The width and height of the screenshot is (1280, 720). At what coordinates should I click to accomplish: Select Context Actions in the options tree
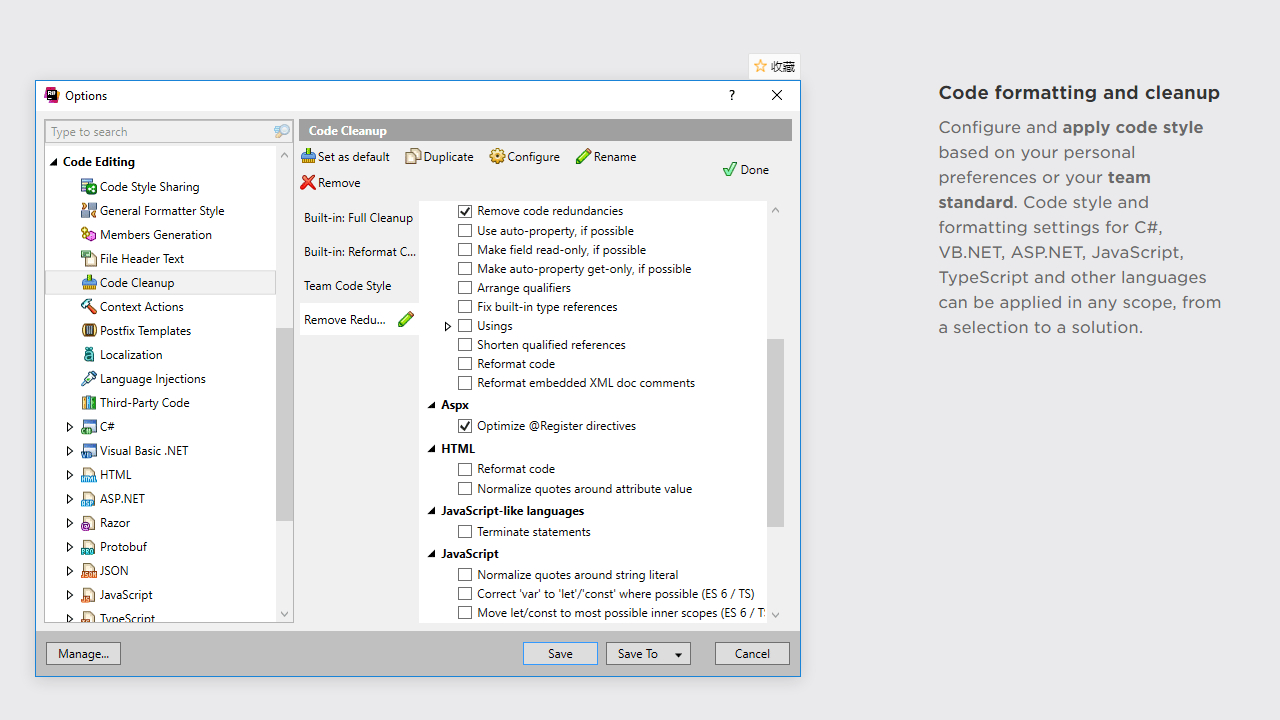pyautogui.click(x=141, y=307)
